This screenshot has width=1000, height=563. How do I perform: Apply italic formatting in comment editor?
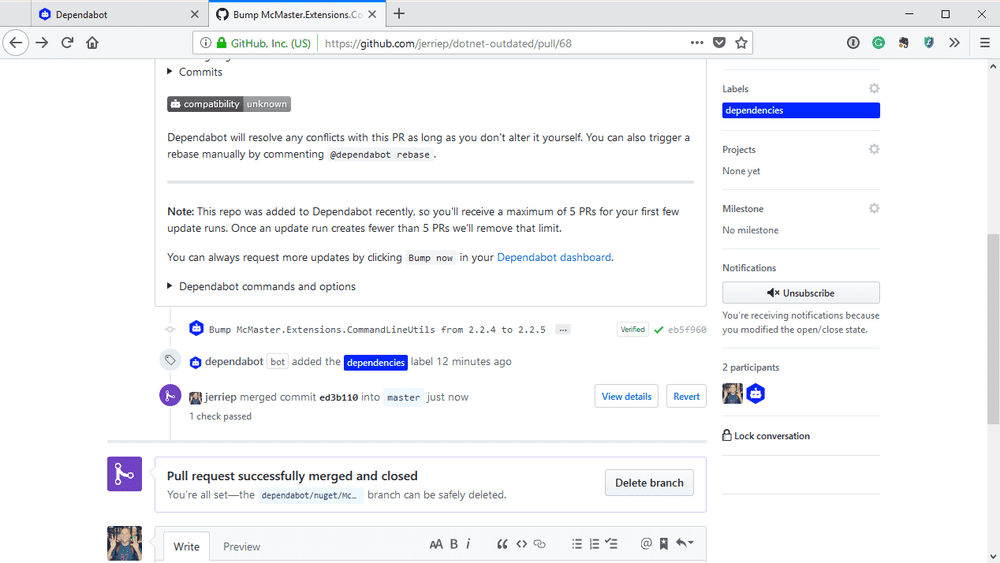tap(468, 544)
